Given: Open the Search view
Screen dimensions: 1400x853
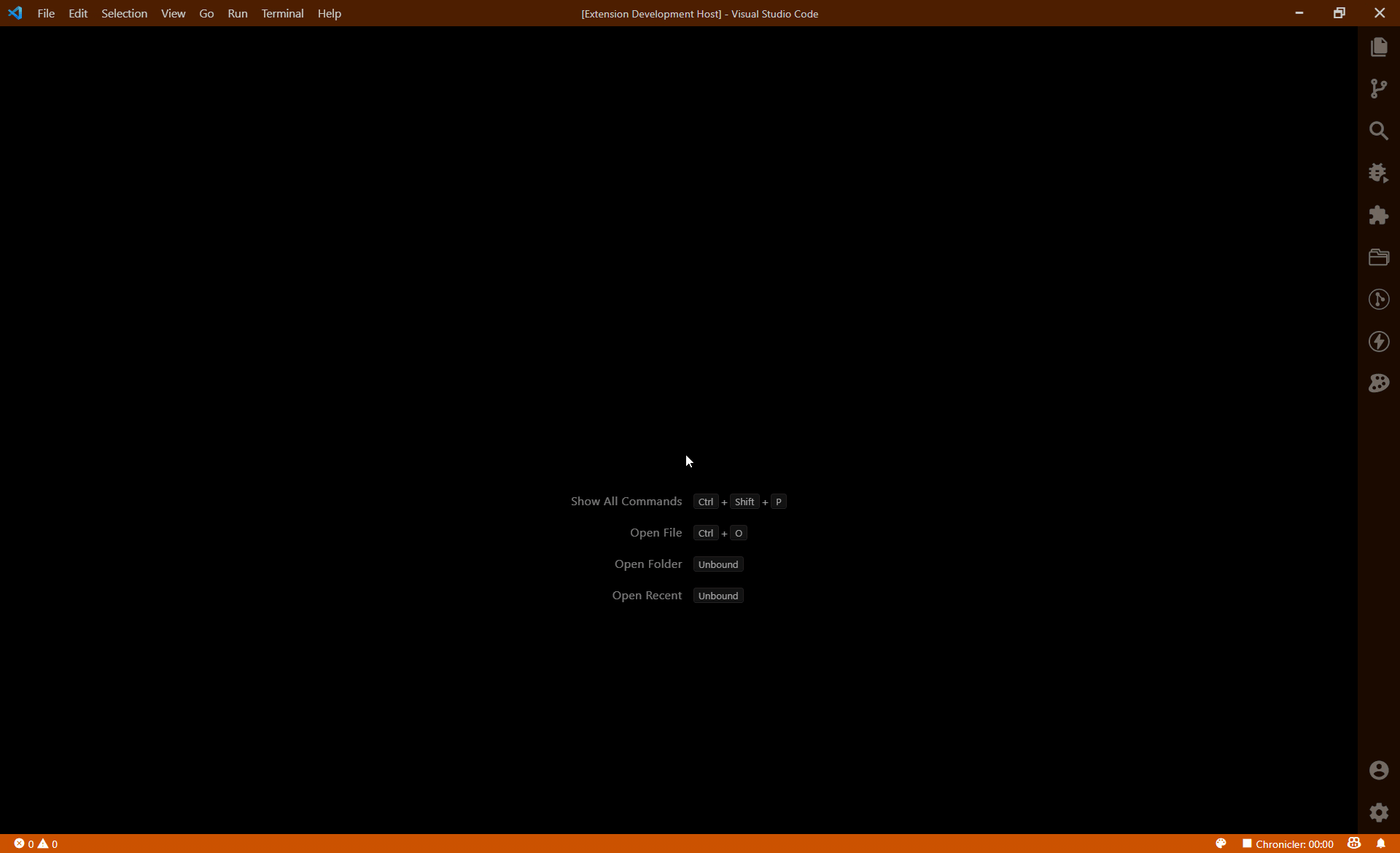Looking at the screenshot, I should point(1378,131).
